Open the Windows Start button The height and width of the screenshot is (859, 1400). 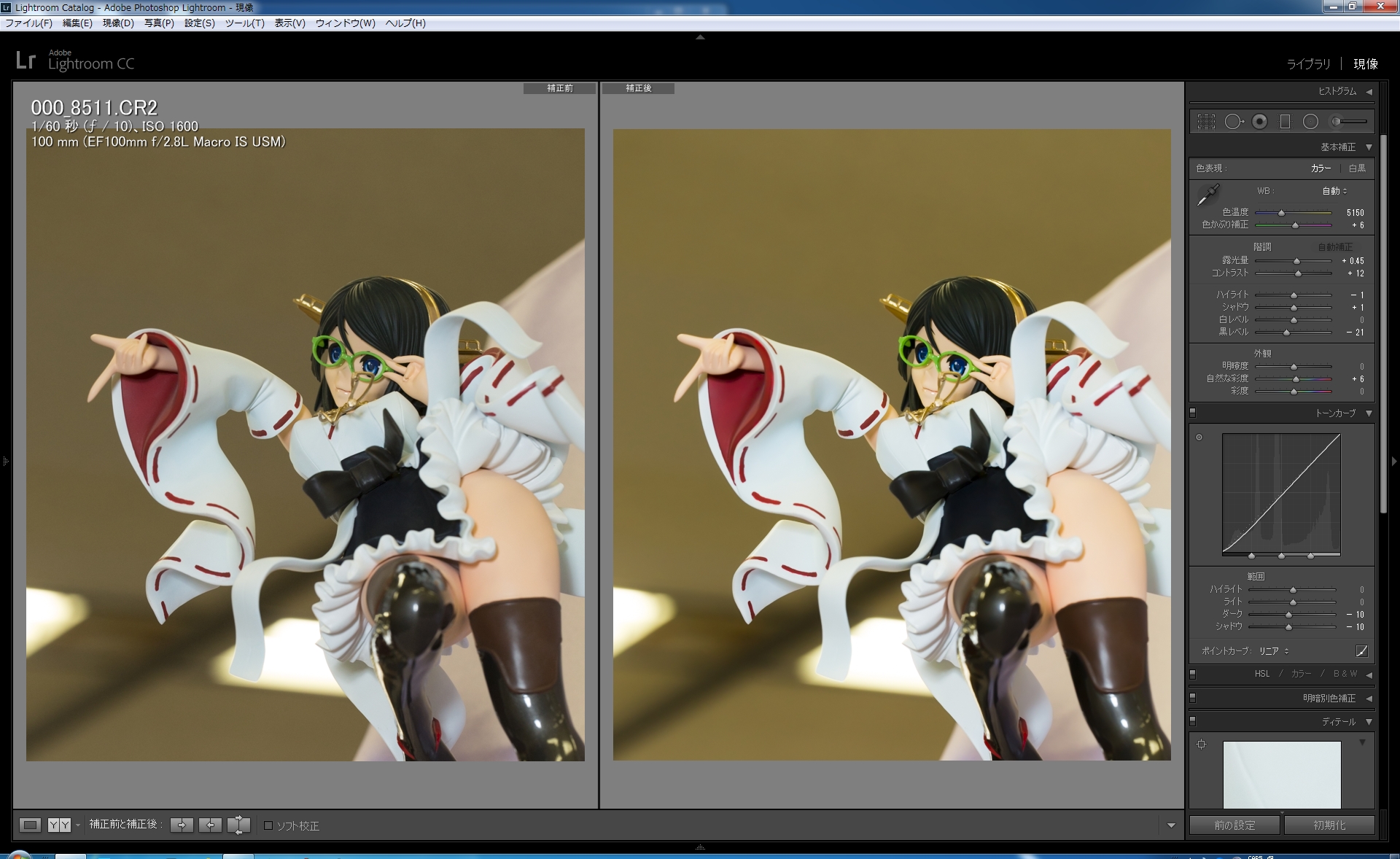(x=19, y=855)
